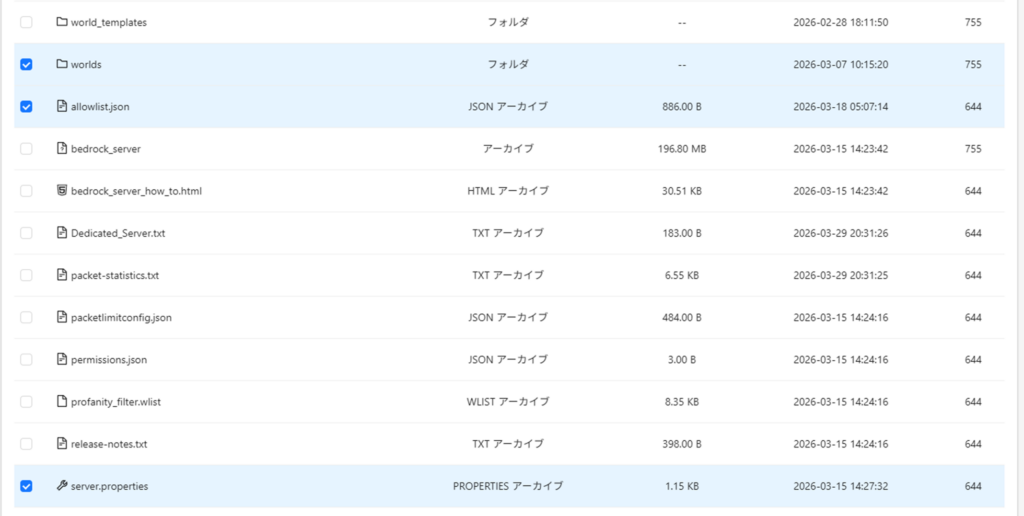Click the profanity_filter.wlist file icon
Viewport: 1024px width, 516px height.
62,402
